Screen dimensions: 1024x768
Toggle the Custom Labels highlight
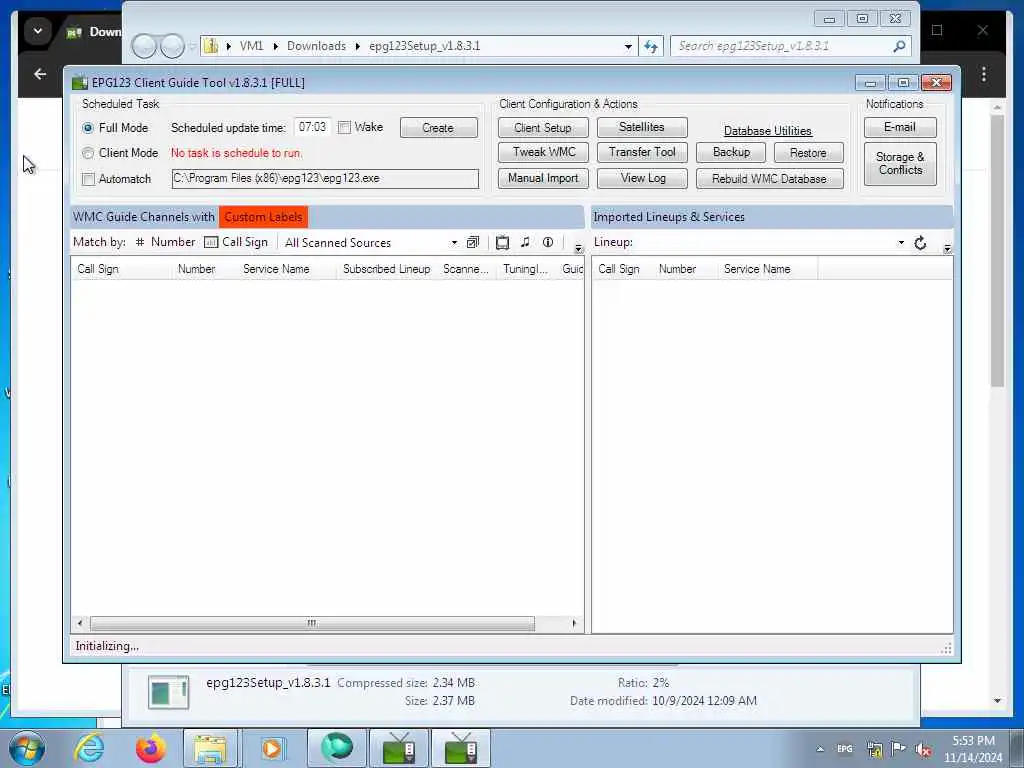263,217
